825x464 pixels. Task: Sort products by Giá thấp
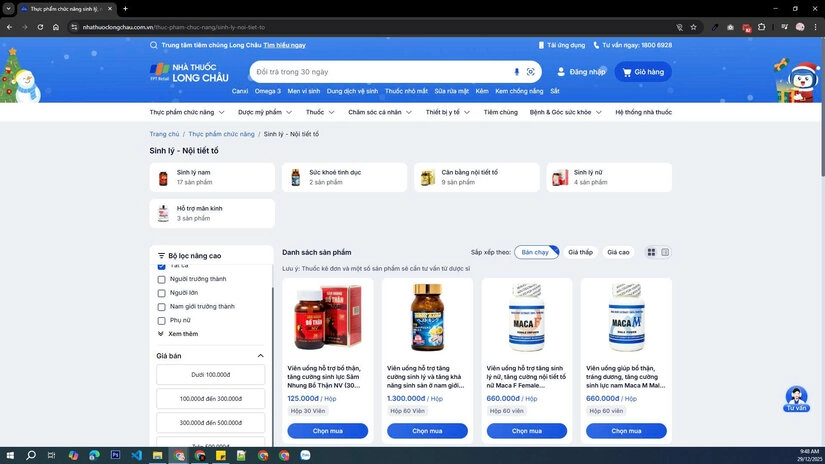click(x=580, y=253)
